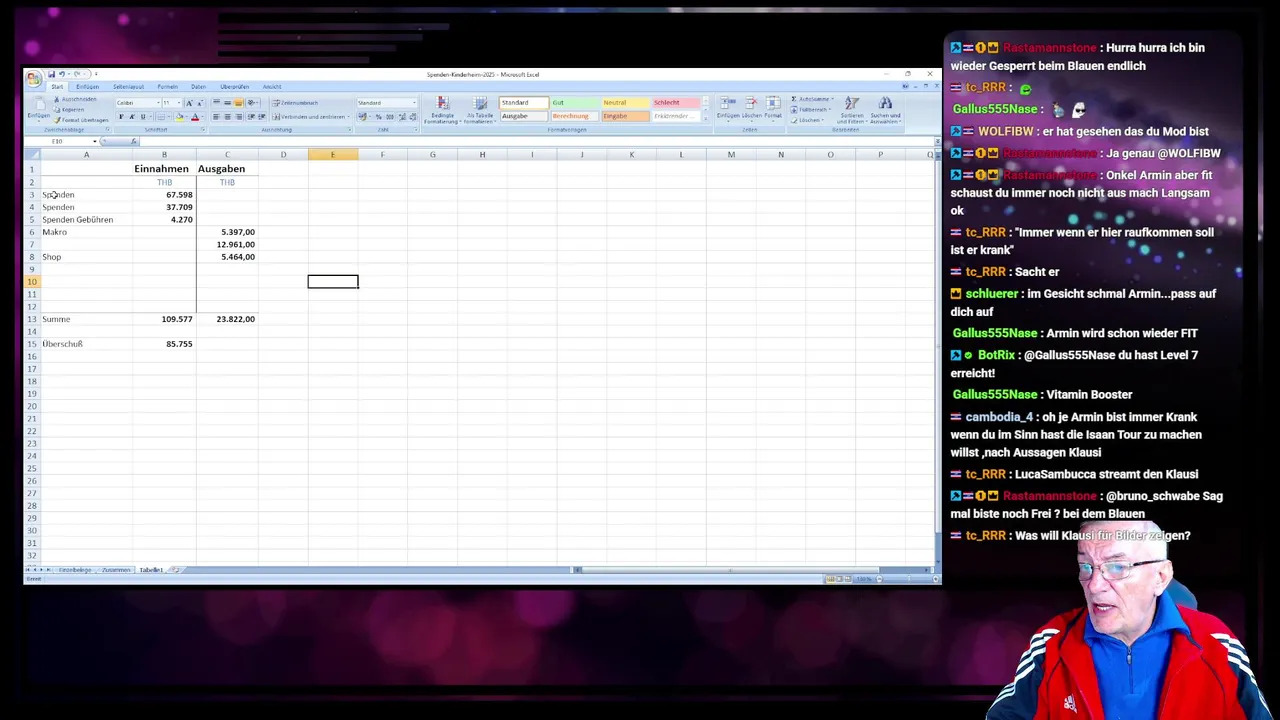Switch to Formeln ribbon tab
Screen dimensions: 1280x720
(x=168, y=86)
